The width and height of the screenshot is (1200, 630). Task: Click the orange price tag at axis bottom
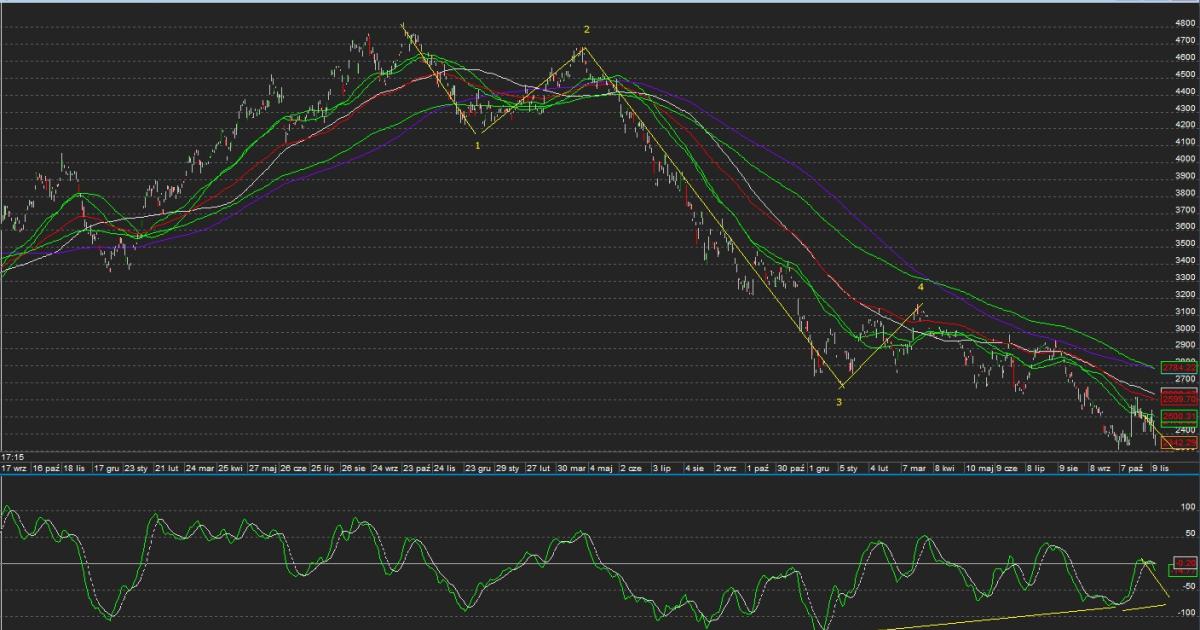click(x=1178, y=442)
